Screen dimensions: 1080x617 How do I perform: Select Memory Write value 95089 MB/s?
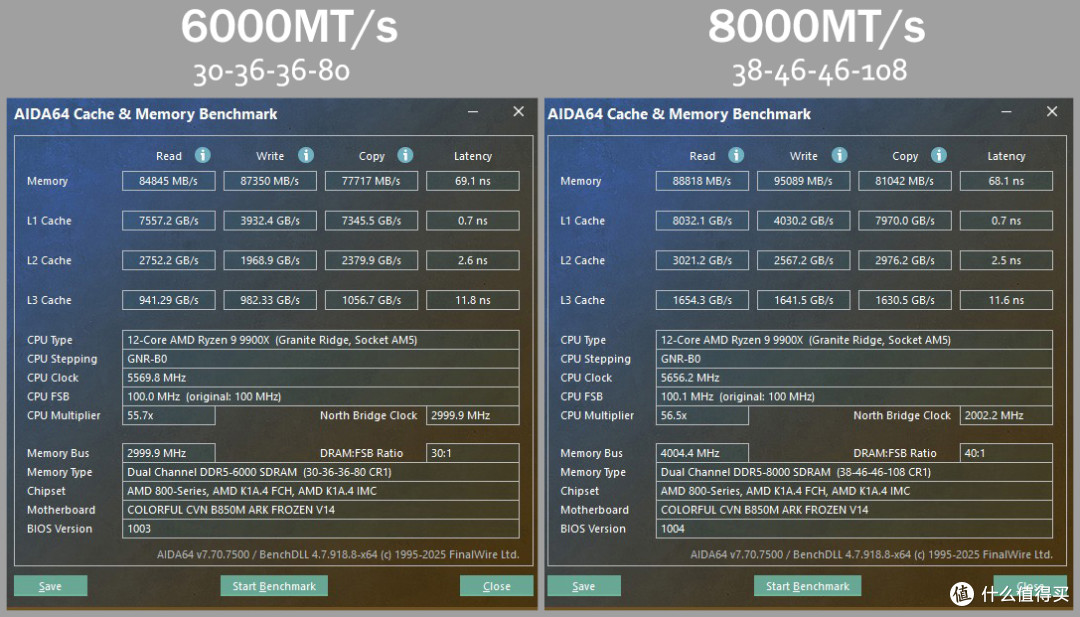pyautogui.click(x=803, y=181)
